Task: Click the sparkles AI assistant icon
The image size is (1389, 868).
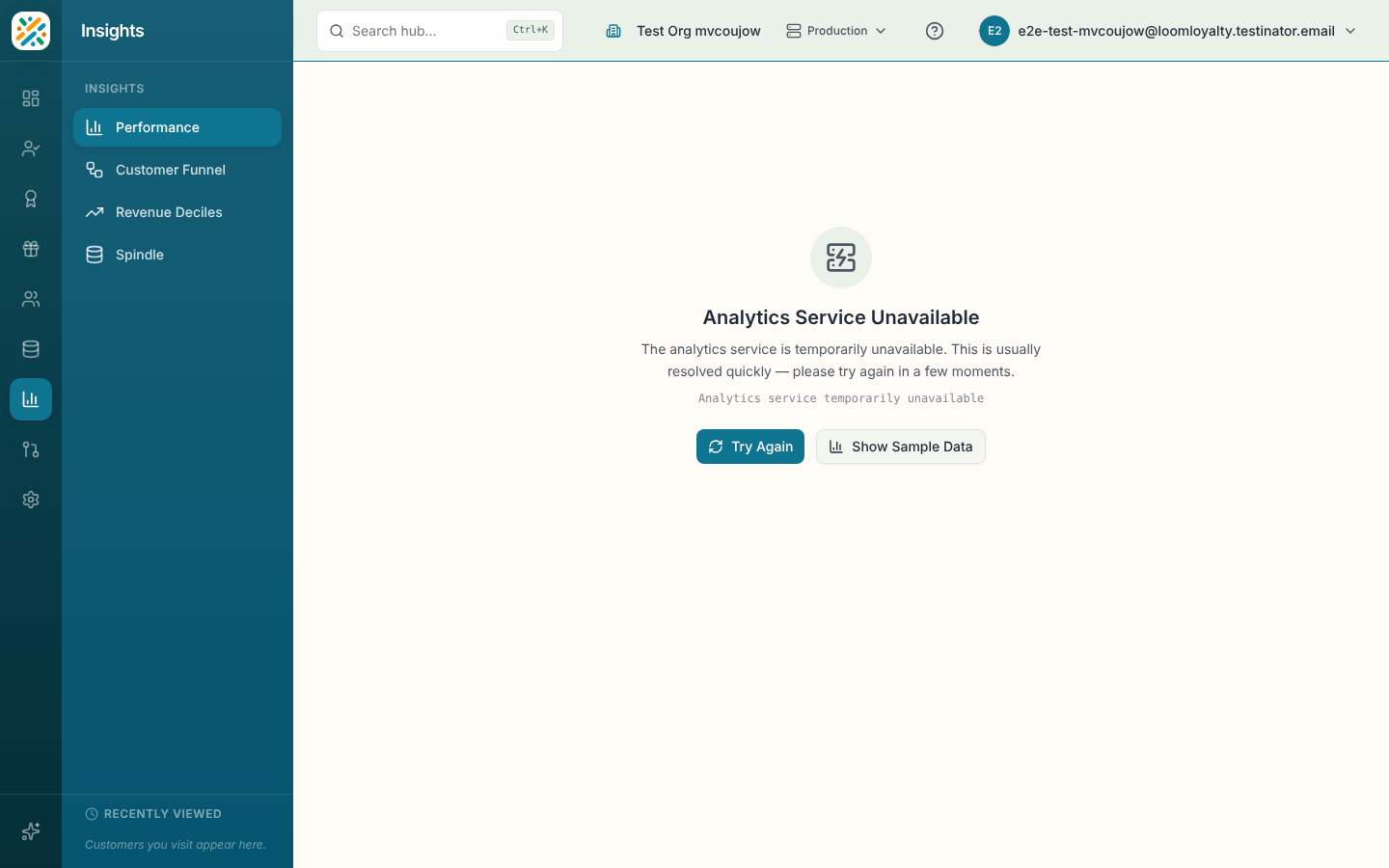Action: pyautogui.click(x=31, y=831)
